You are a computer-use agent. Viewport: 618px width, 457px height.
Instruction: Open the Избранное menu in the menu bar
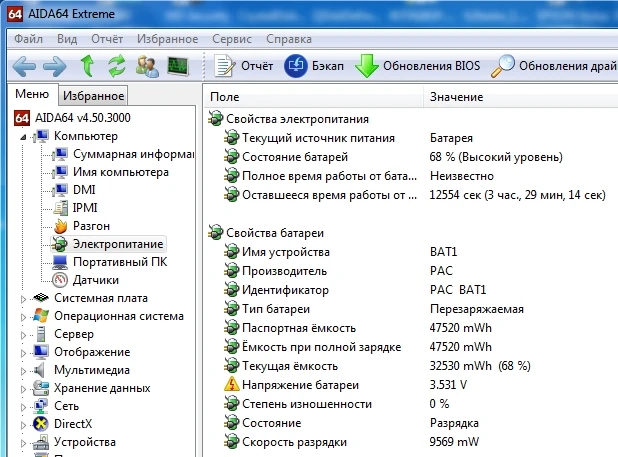pyautogui.click(x=168, y=39)
